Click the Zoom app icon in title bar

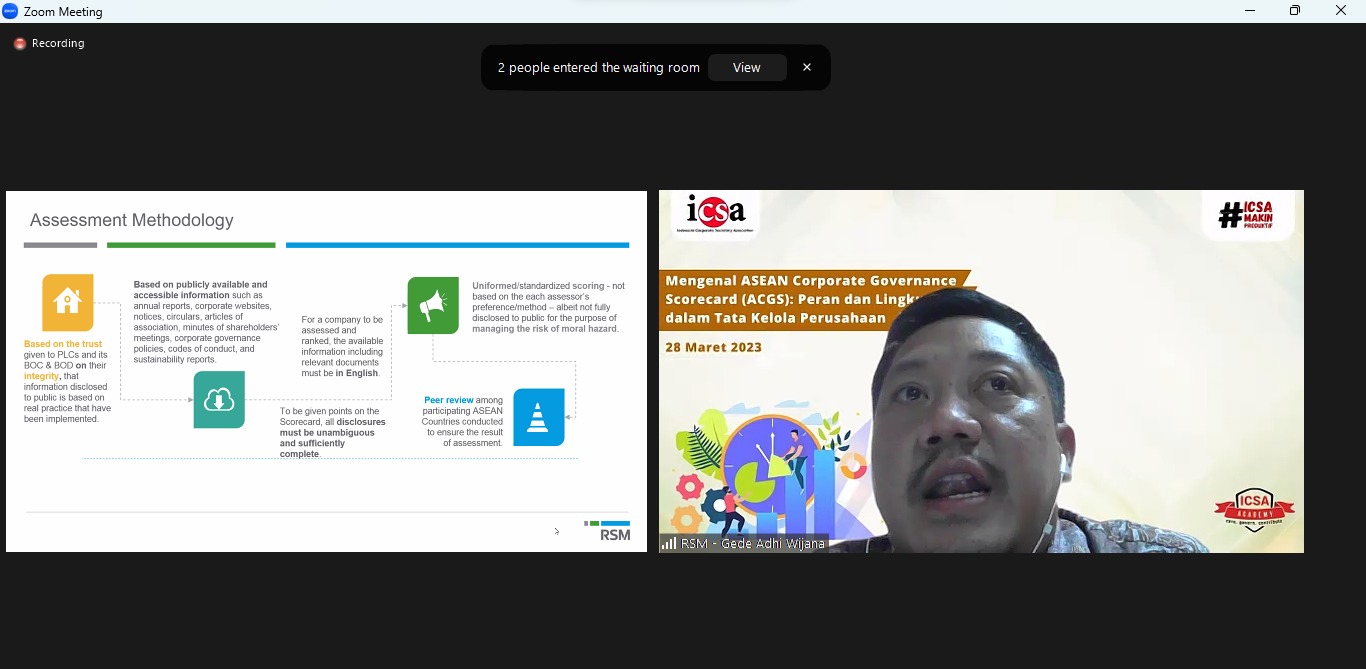click(11, 11)
